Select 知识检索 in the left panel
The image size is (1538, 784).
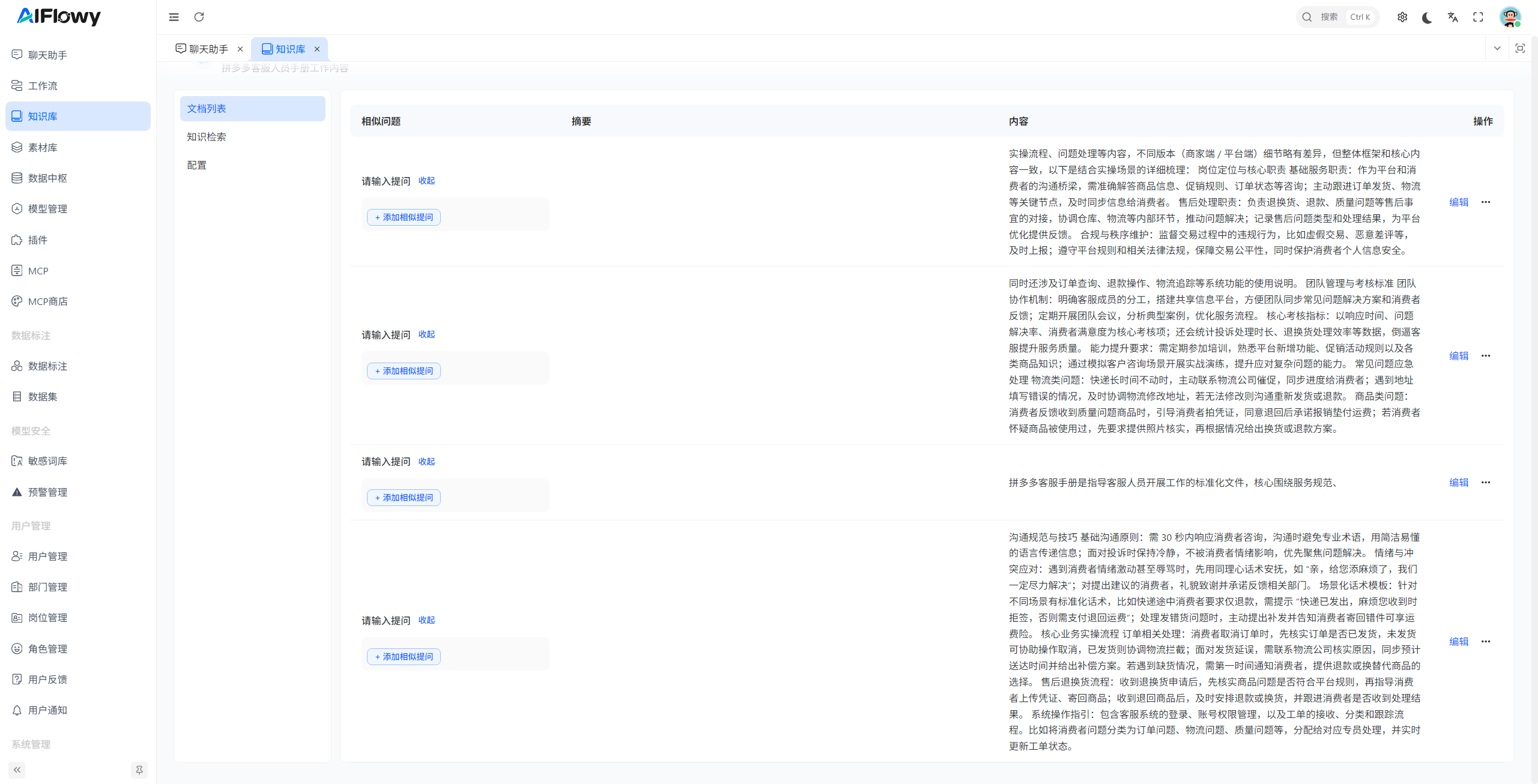(x=207, y=137)
